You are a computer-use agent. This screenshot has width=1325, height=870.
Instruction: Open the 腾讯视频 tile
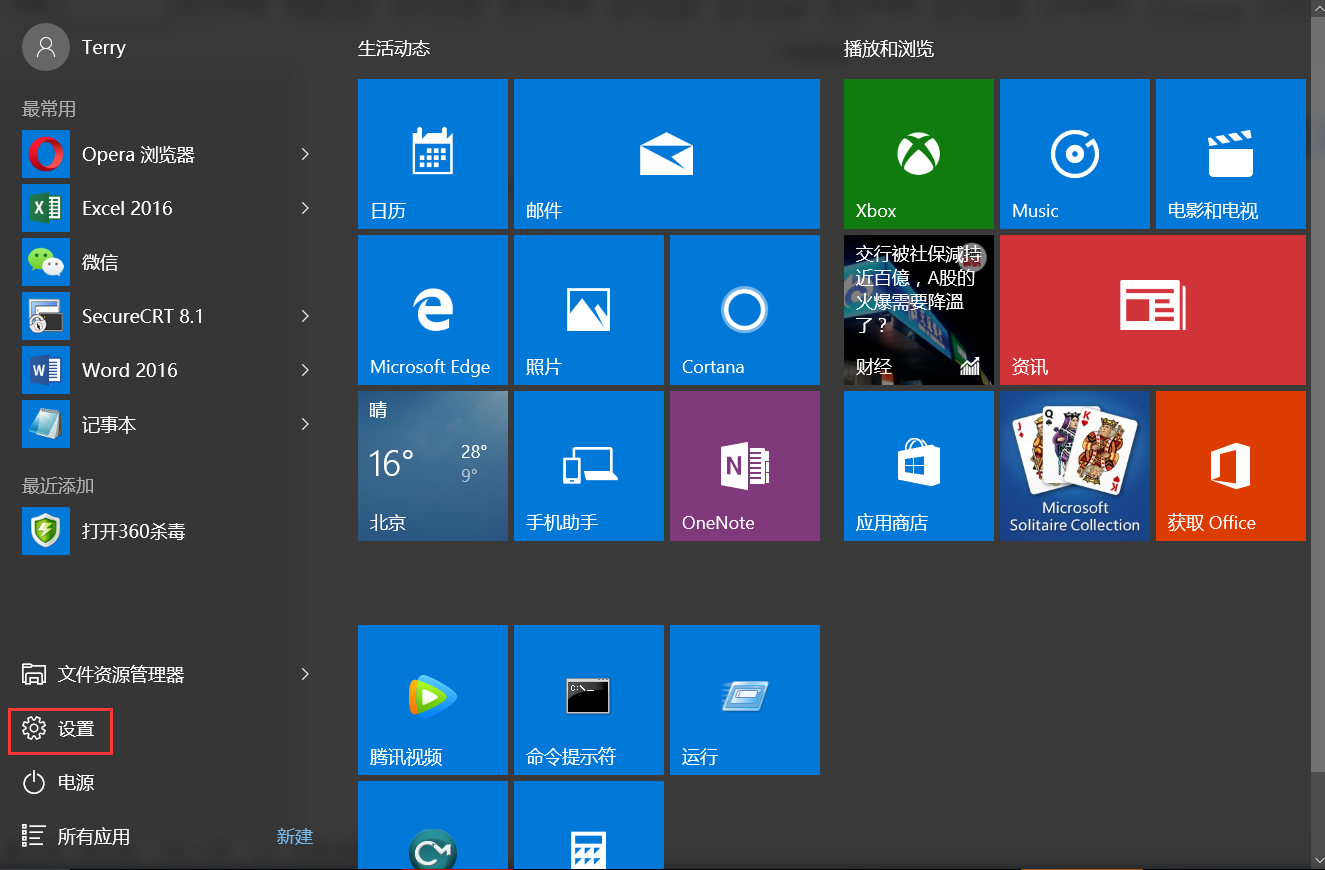tap(432, 699)
